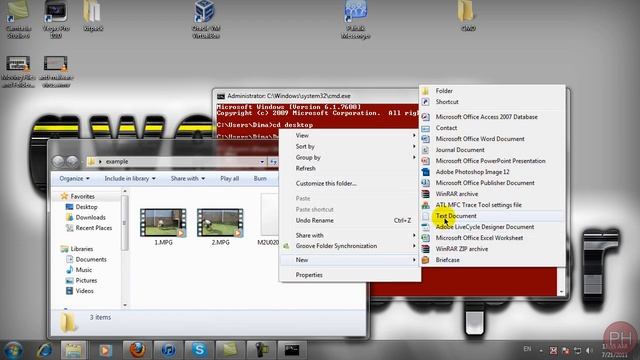The image size is (640, 360).
Task: Create Microsoft Office Access 2007 Database
Action: [486, 117]
